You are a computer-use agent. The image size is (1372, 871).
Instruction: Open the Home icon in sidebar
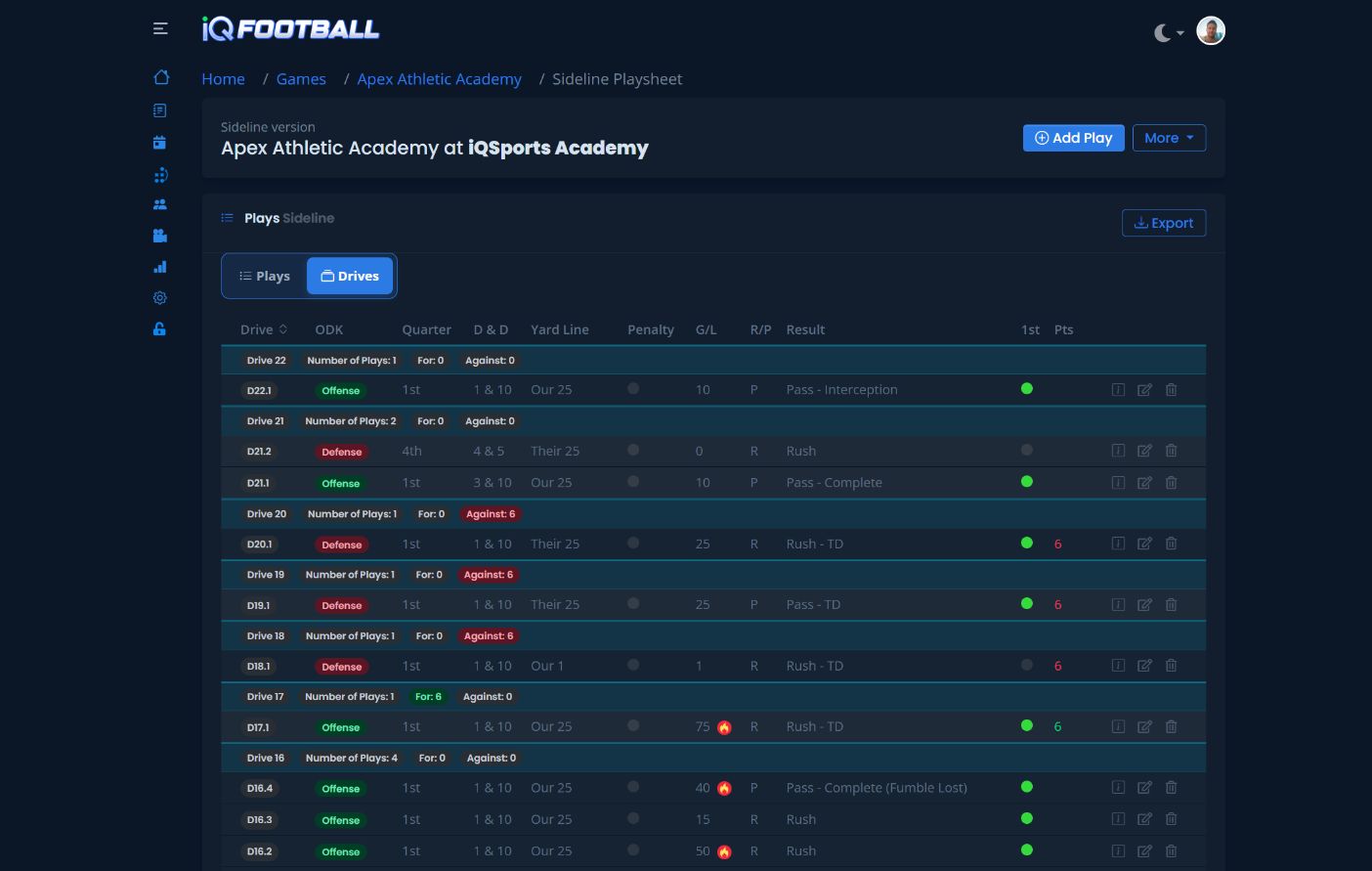161,77
